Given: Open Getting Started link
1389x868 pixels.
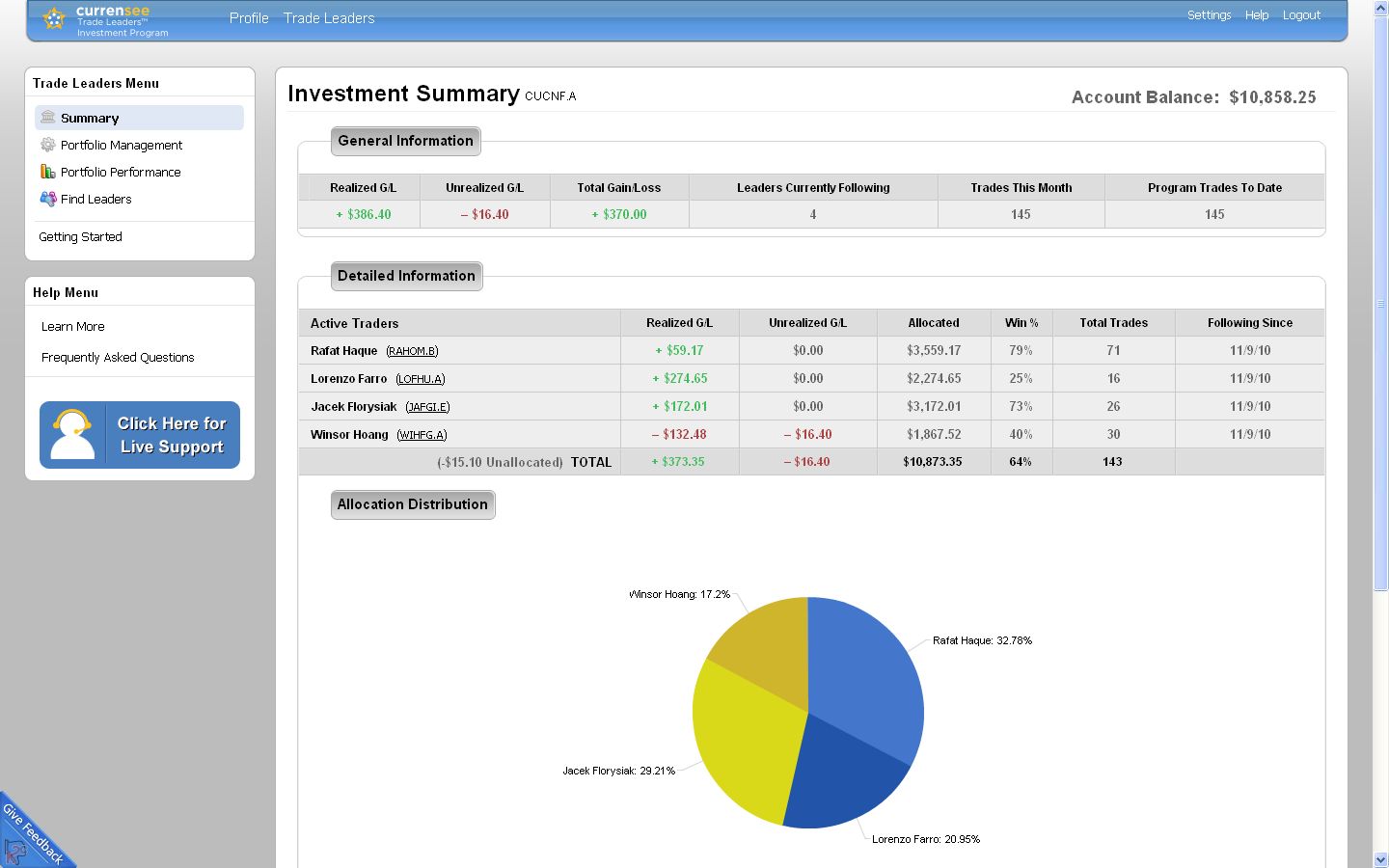Looking at the screenshot, I should click(x=80, y=236).
